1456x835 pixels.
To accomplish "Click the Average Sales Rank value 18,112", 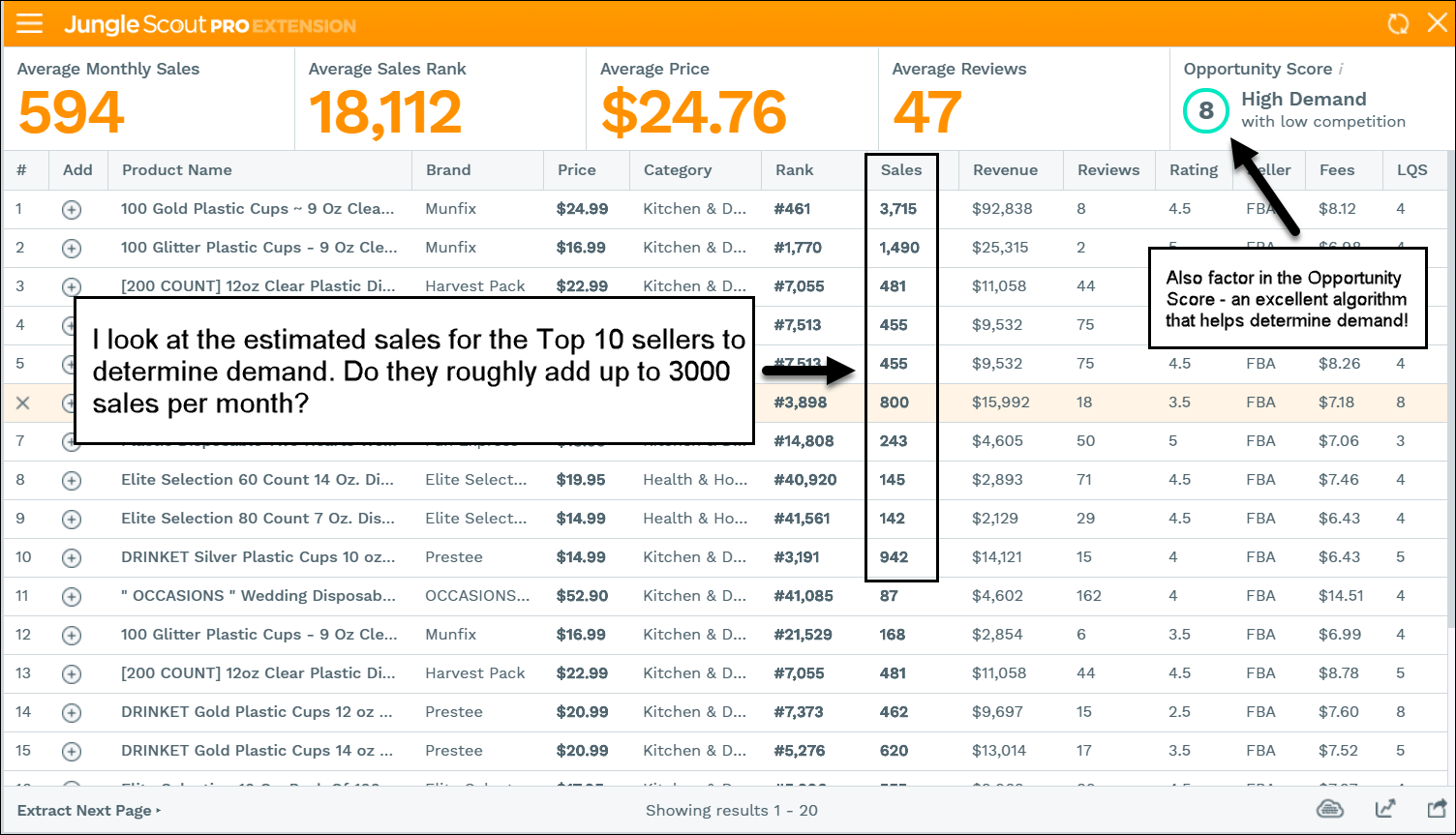I will tap(385, 112).
